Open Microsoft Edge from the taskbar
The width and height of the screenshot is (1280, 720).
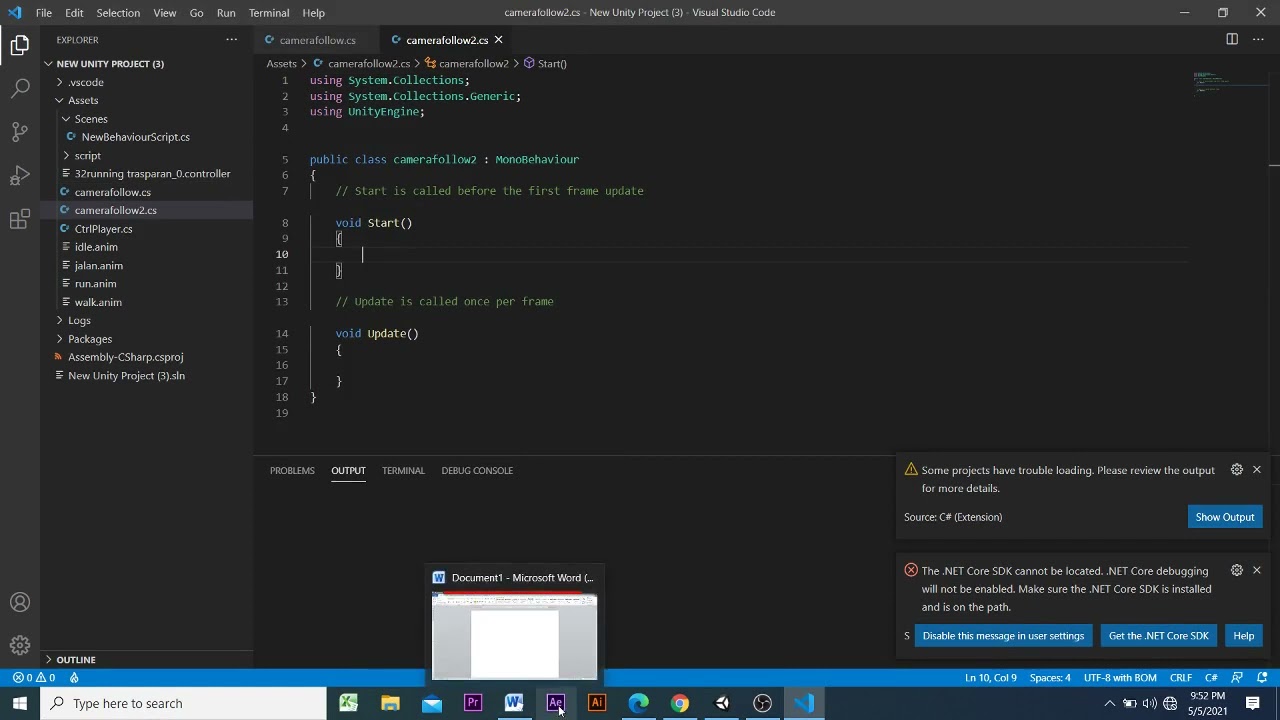[638, 703]
